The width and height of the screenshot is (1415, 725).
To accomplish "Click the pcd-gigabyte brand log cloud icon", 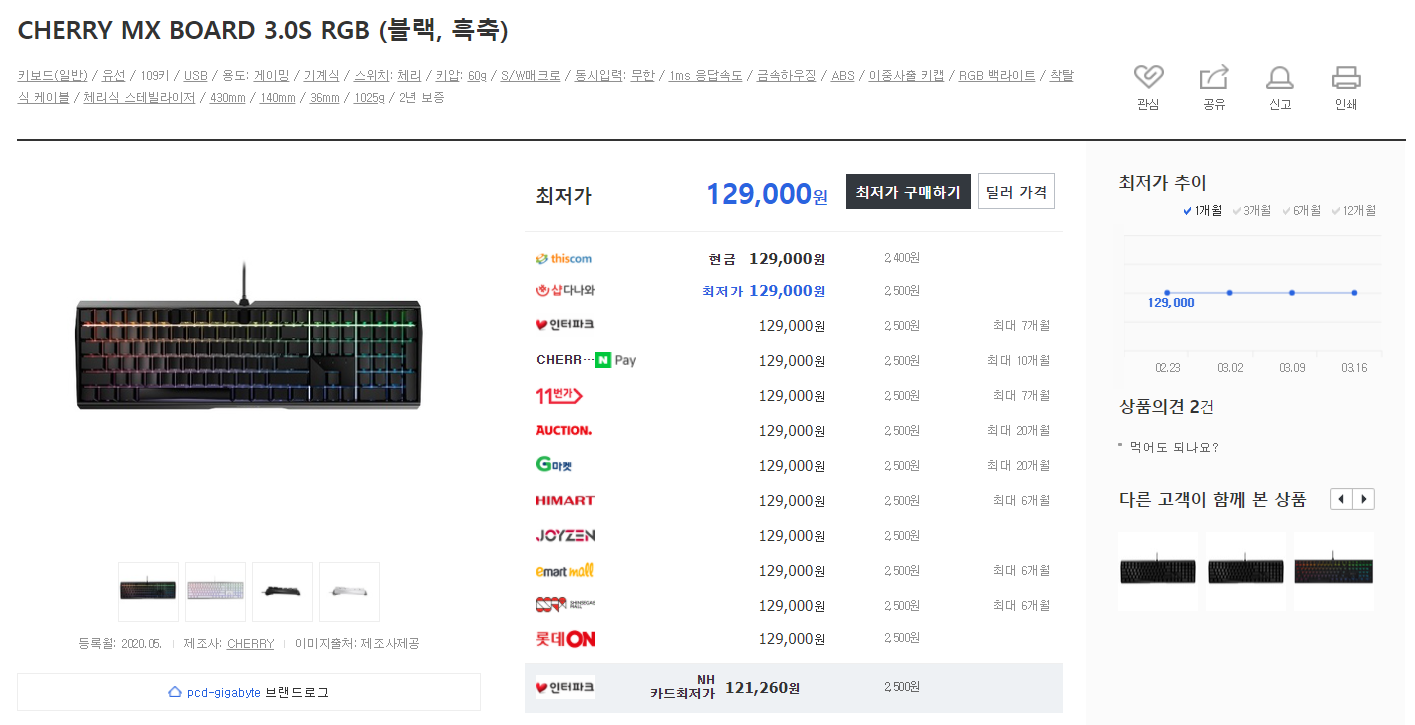I will tap(175, 692).
